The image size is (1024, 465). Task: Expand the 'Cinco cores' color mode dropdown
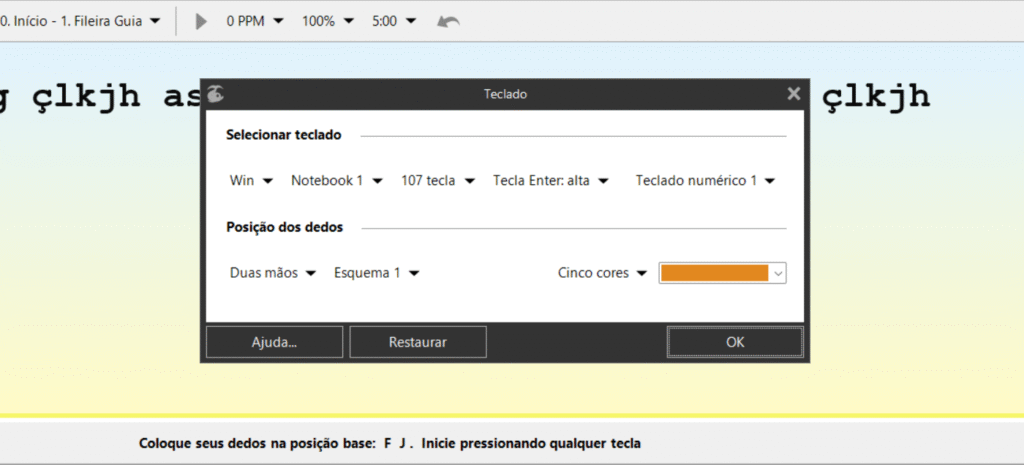click(603, 273)
